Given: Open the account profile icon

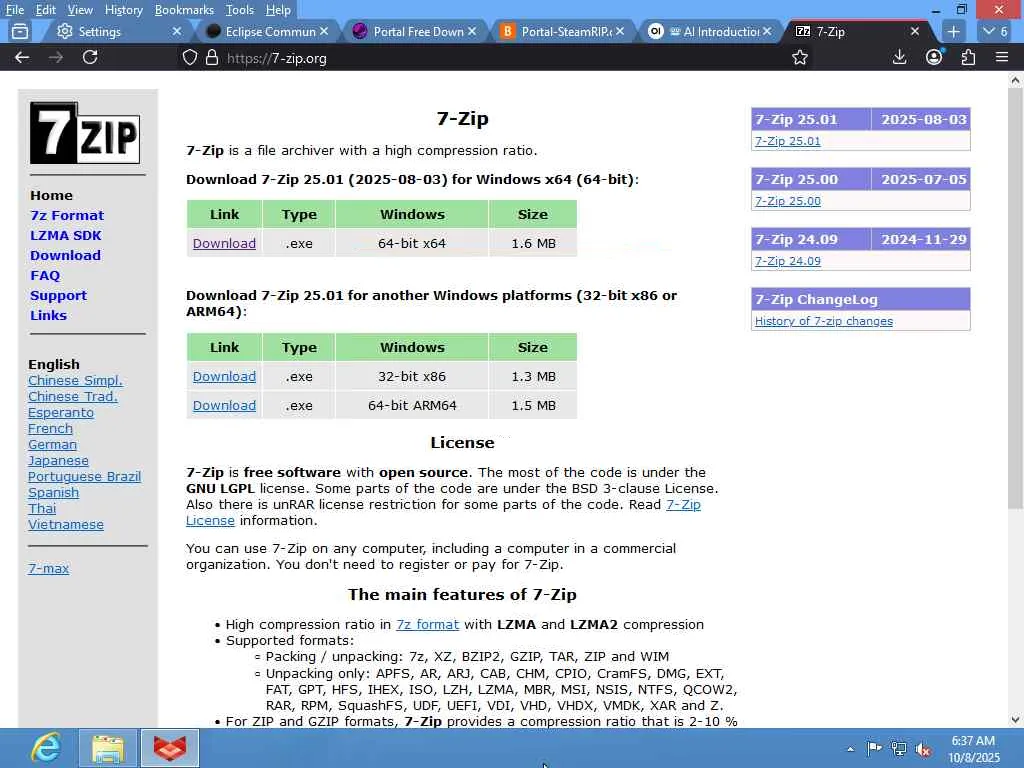Looking at the screenshot, I should click(x=935, y=57).
